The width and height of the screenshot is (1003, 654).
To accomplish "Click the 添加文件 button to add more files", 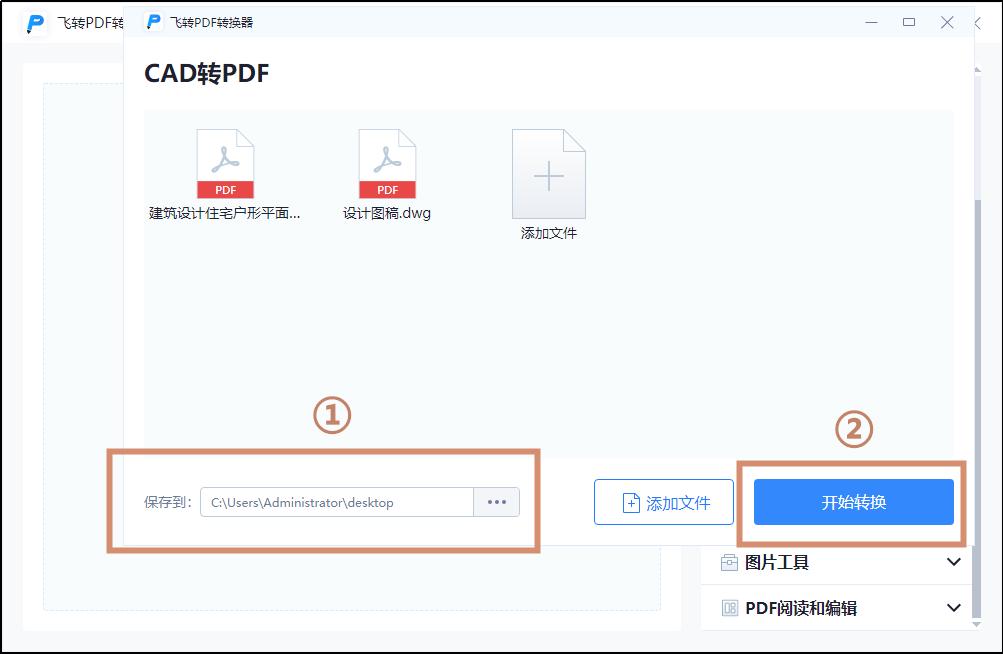I will coord(663,502).
